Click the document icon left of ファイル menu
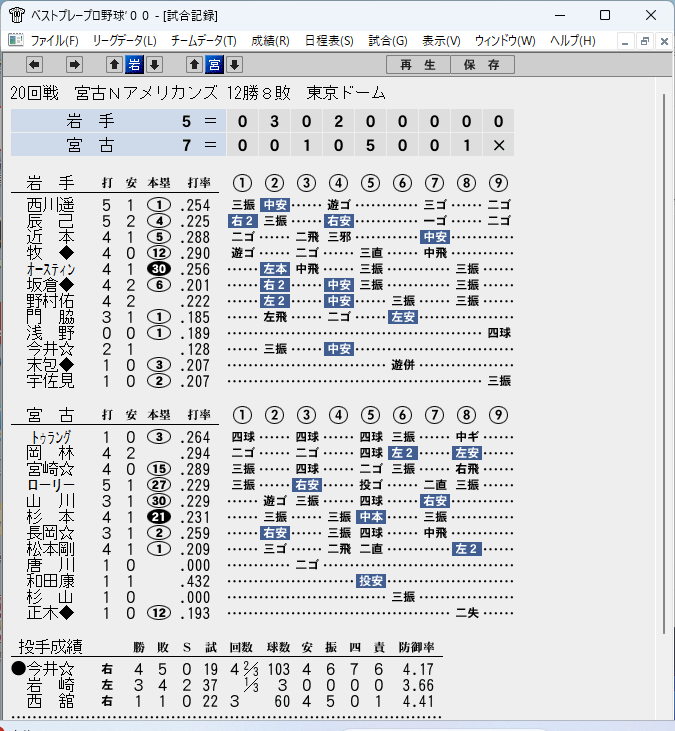 click(x=15, y=40)
